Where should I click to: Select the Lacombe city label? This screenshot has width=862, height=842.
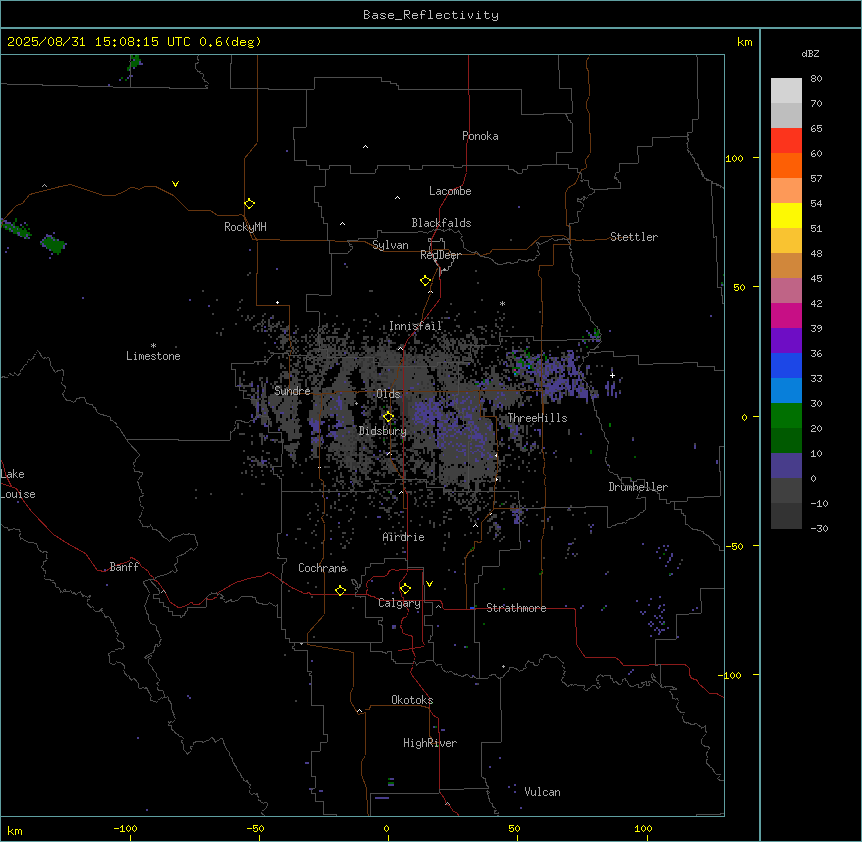tap(450, 191)
